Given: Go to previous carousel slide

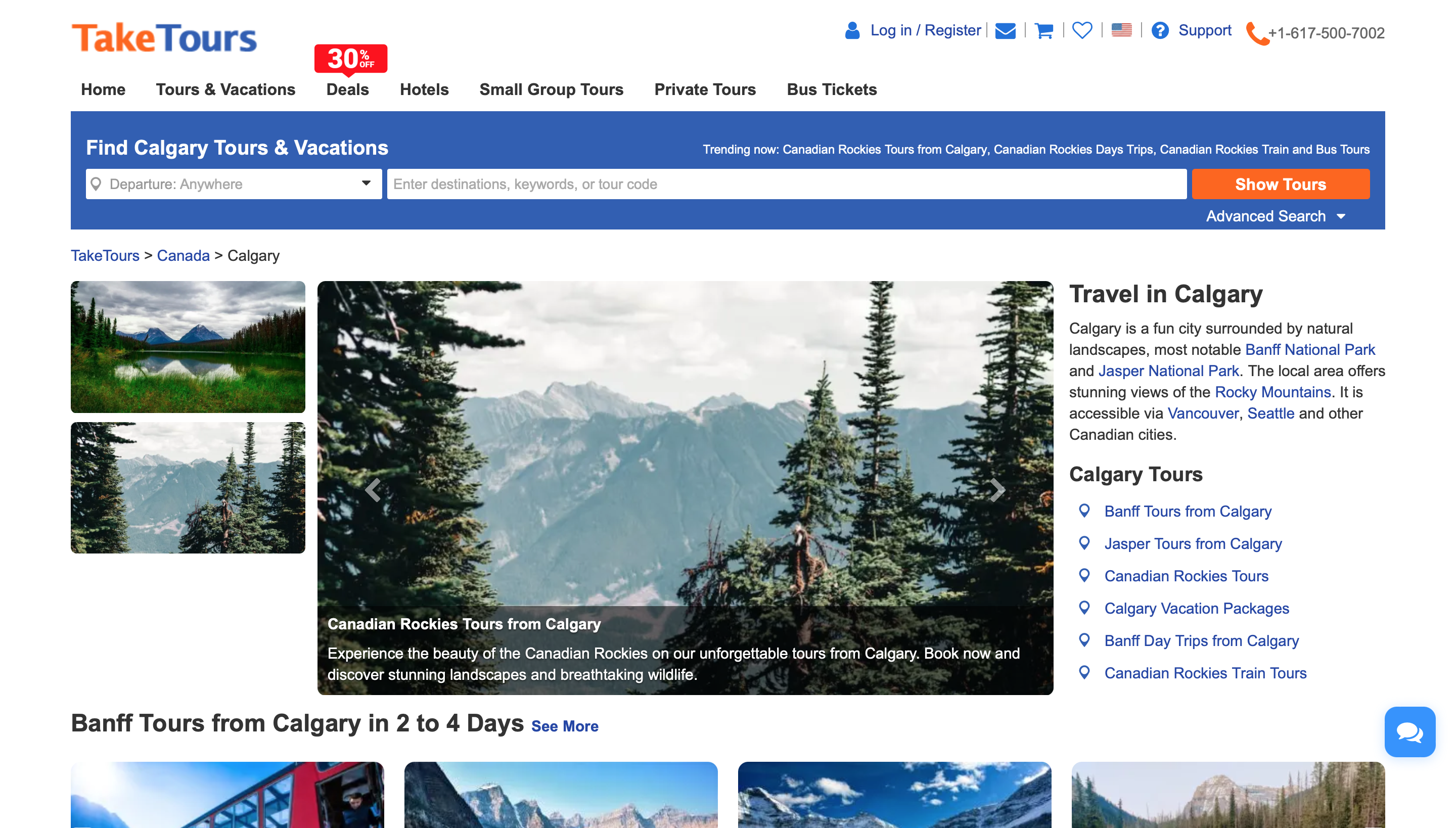Looking at the screenshot, I should click(373, 490).
